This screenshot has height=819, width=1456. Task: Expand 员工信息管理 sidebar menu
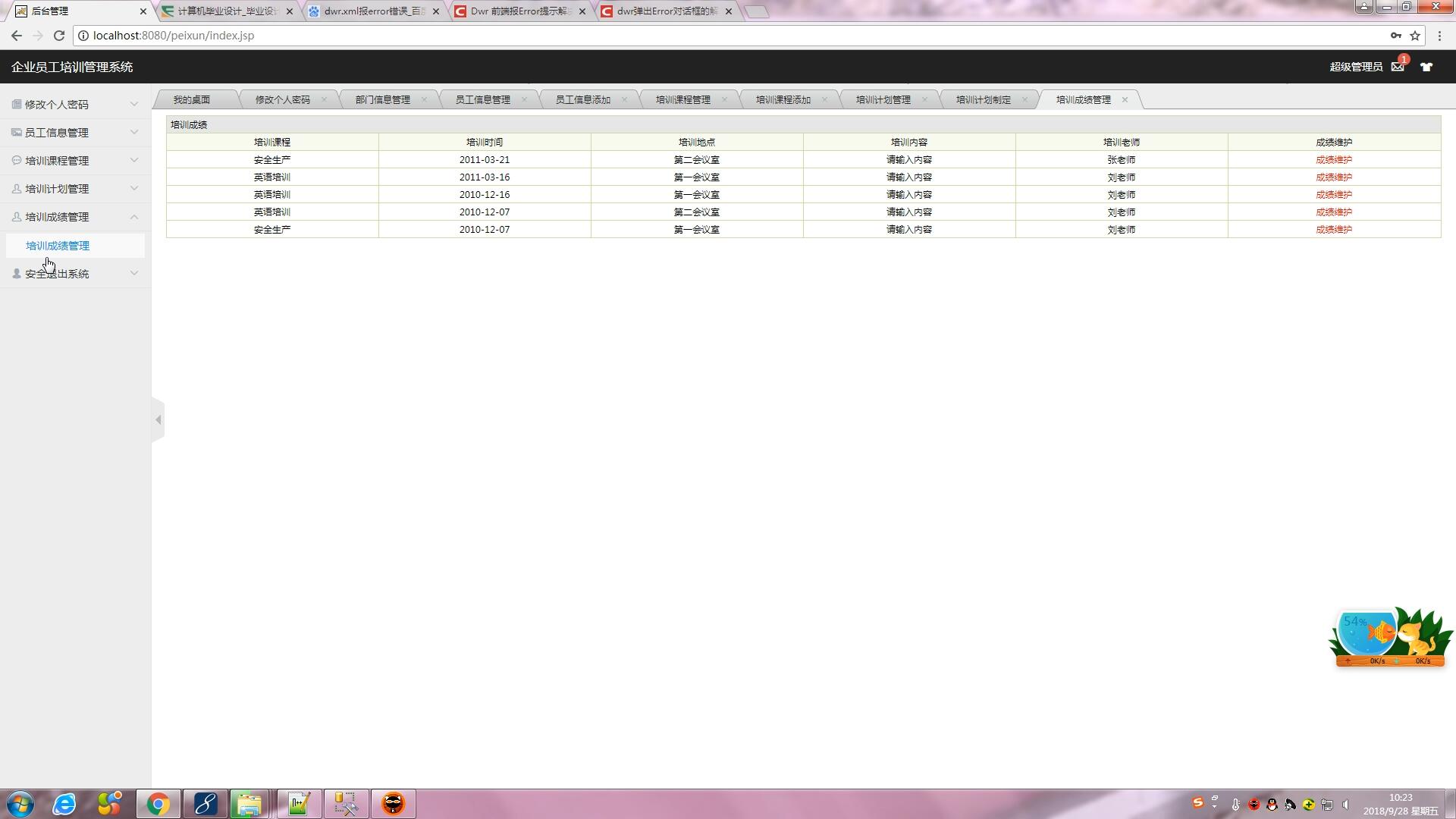tap(75, 133)
